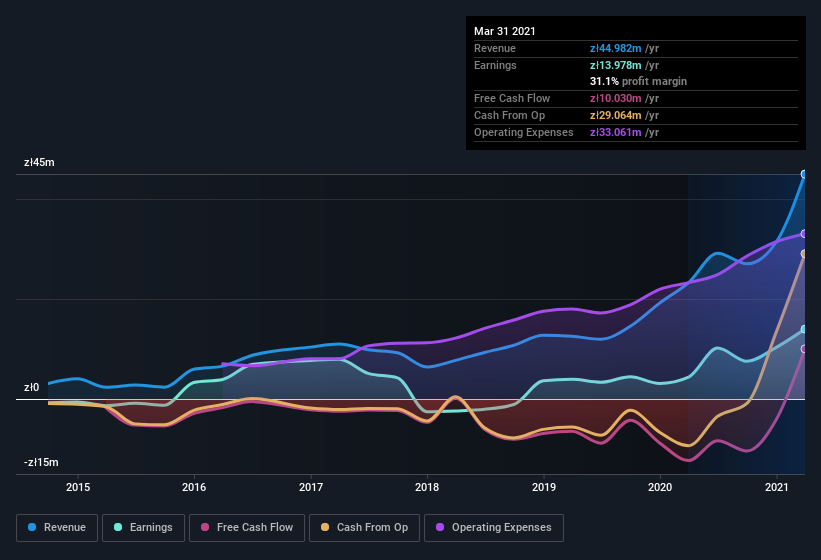Click the orange Cash From Op dot

pos(325,527)
